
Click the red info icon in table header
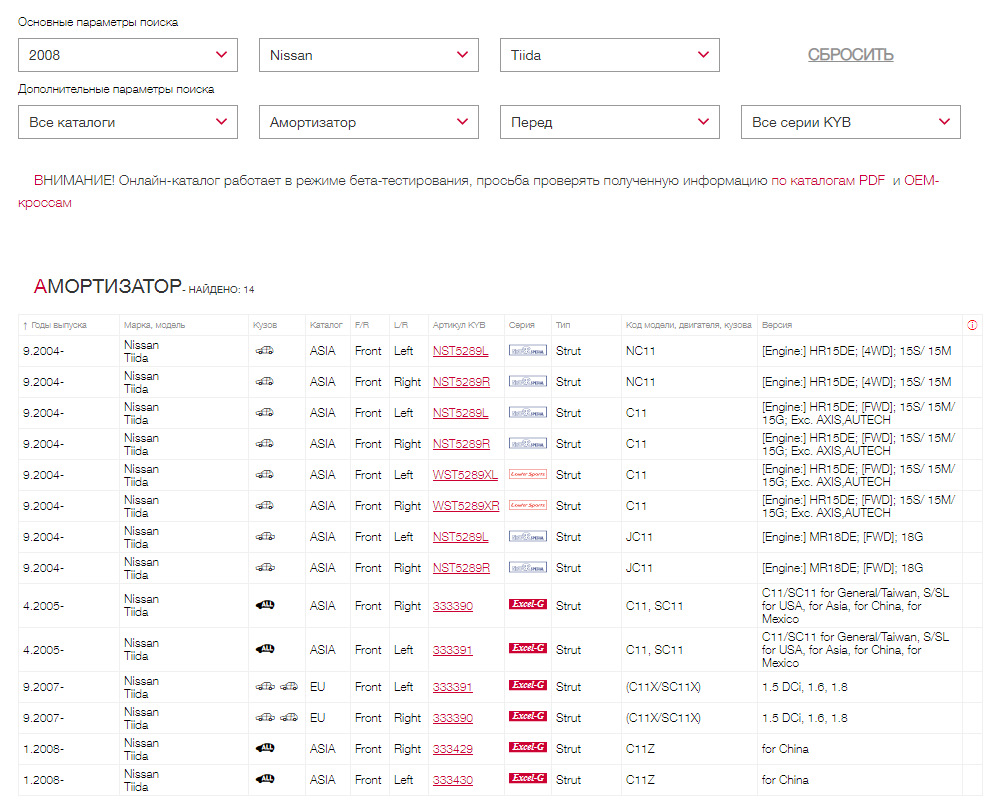(972, 325)
